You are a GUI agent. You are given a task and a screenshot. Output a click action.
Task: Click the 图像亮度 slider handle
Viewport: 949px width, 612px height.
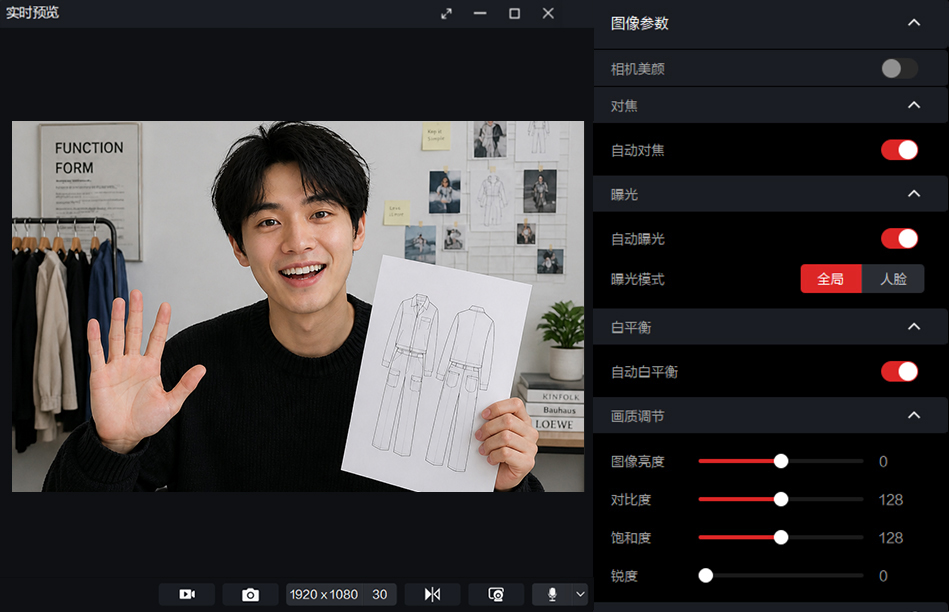click(781, 461)
